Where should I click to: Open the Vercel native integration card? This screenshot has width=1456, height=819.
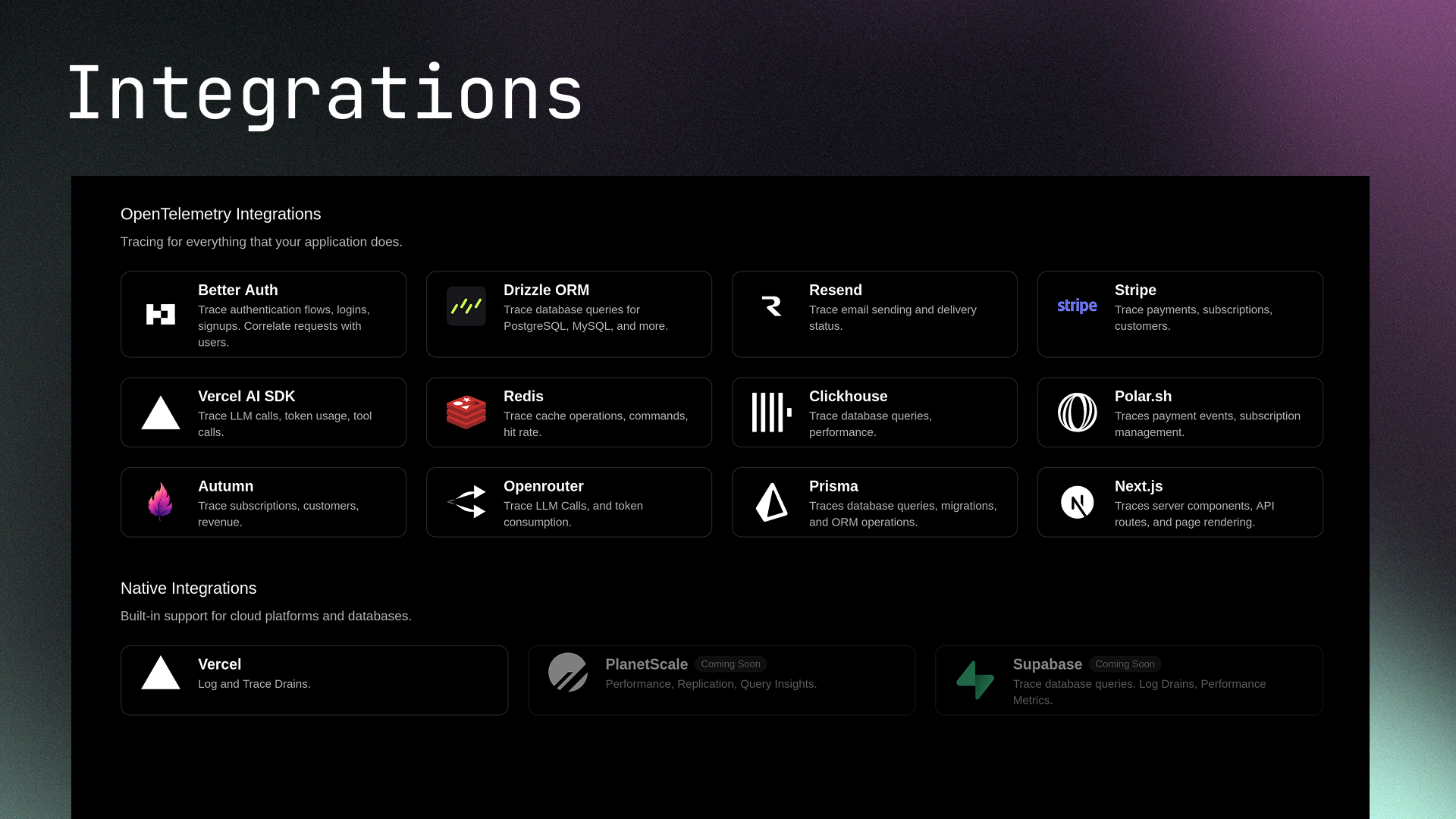point(314,679)
